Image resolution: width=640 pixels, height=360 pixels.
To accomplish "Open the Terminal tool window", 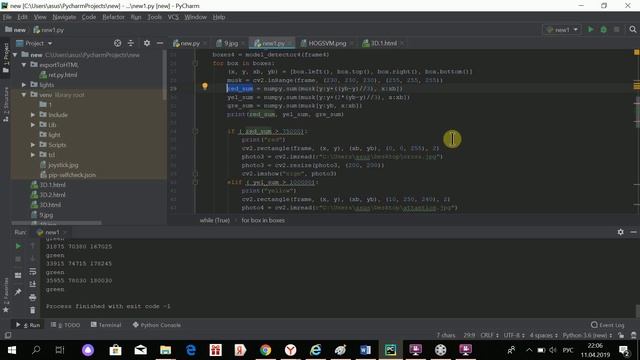I will pyautogui.click(x=106, y=325).
